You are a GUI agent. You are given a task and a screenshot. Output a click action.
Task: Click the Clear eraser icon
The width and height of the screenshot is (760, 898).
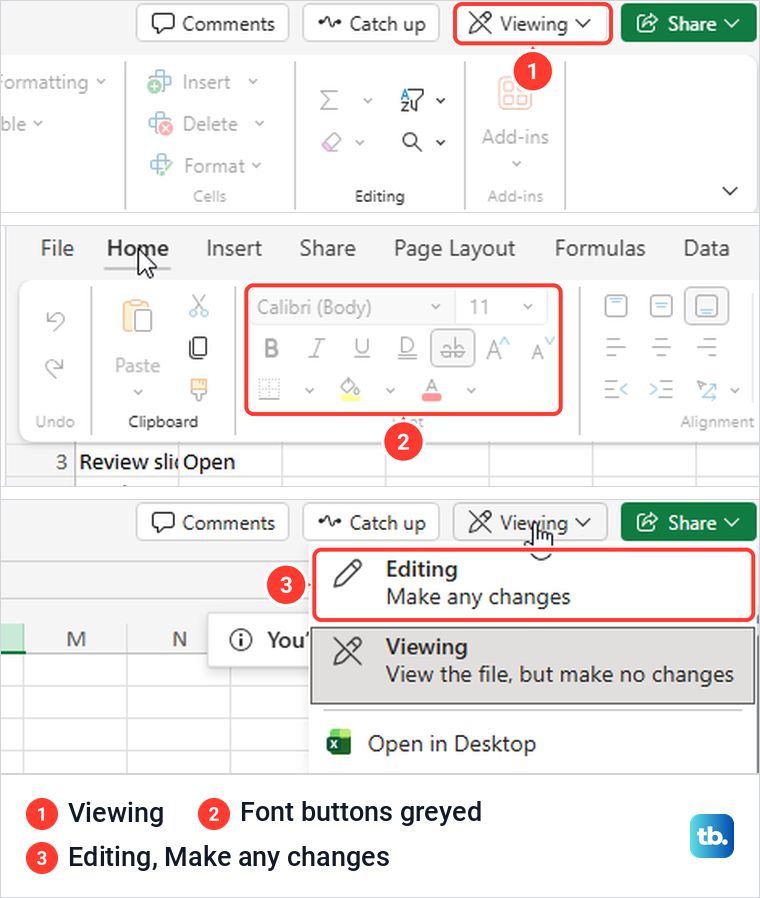coord(331,142)
